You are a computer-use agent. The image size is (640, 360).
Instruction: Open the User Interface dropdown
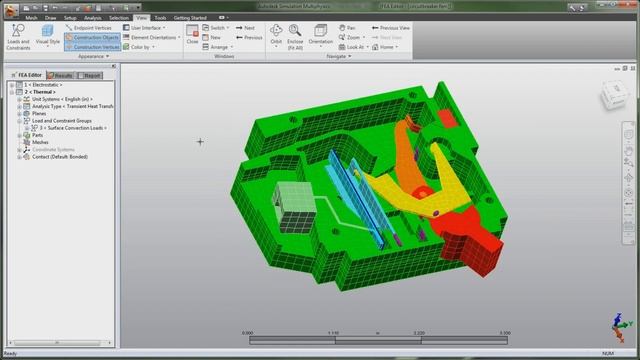(144, 28)
